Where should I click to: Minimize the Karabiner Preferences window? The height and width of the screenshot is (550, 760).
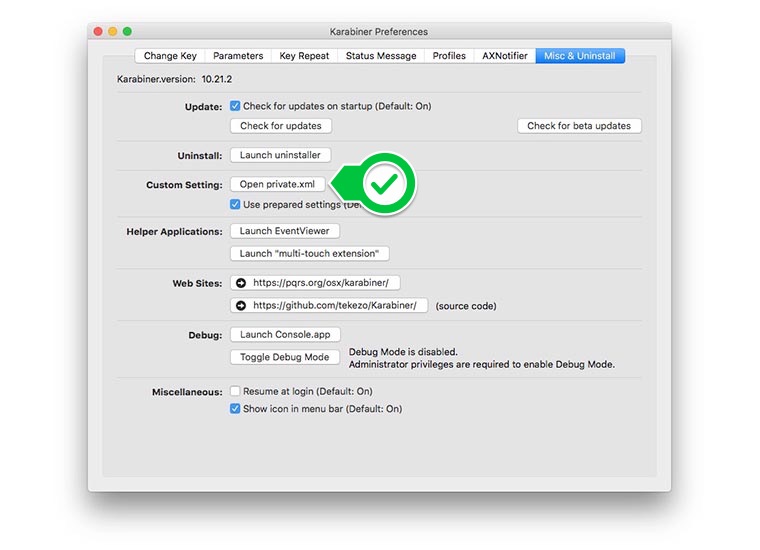coord(112,31)
